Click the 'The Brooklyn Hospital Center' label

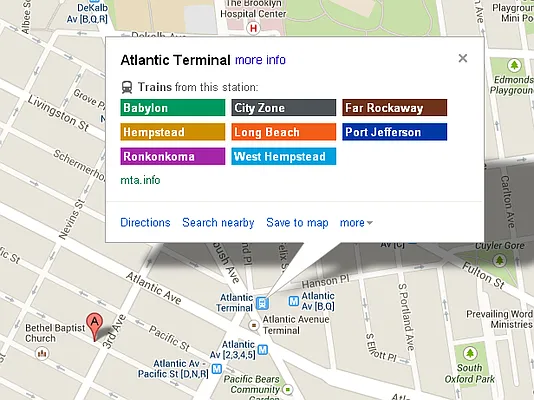click(x=253, y=9)
